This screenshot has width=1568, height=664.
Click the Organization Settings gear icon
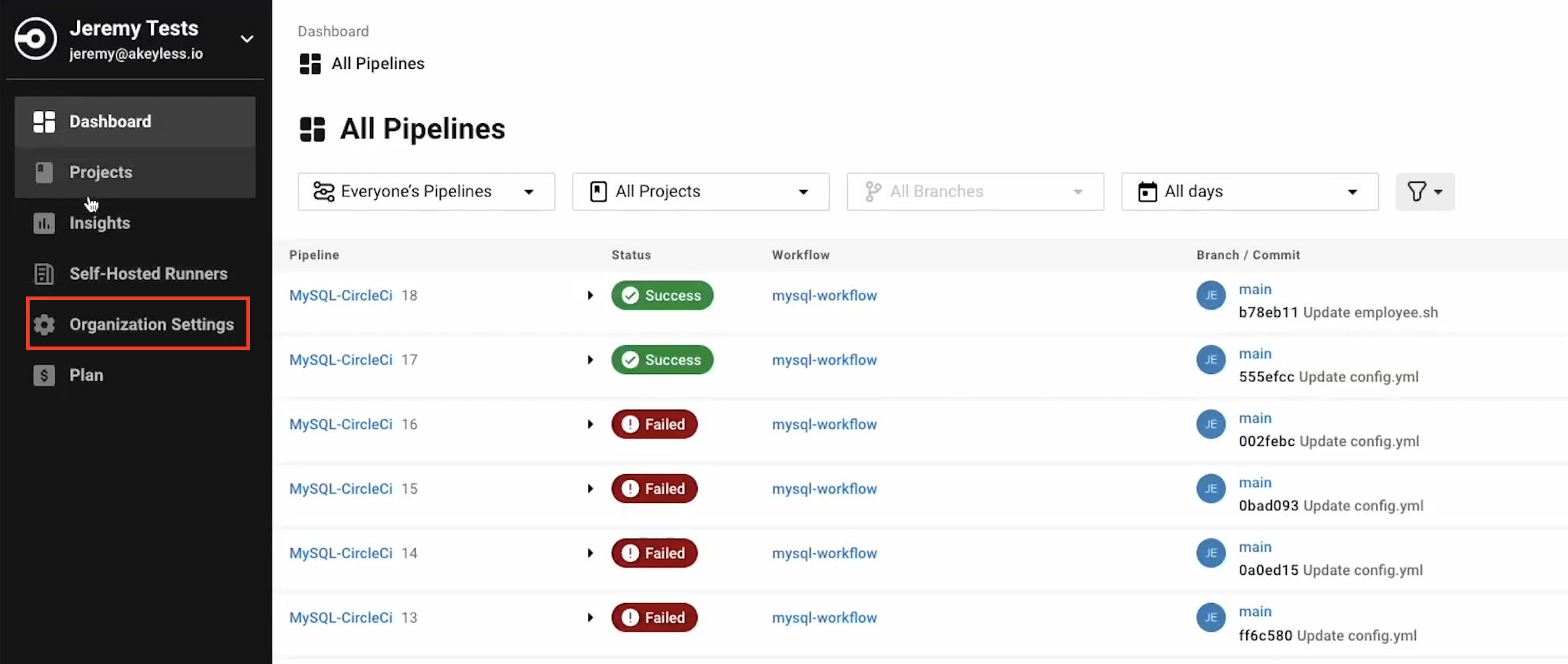[x=44, y=325]
